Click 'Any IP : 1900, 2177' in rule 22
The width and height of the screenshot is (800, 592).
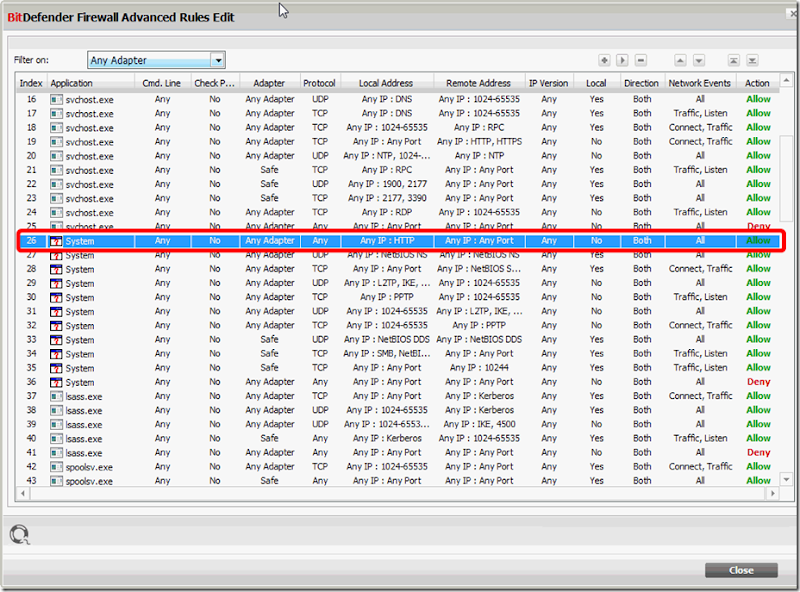[387, 184]
